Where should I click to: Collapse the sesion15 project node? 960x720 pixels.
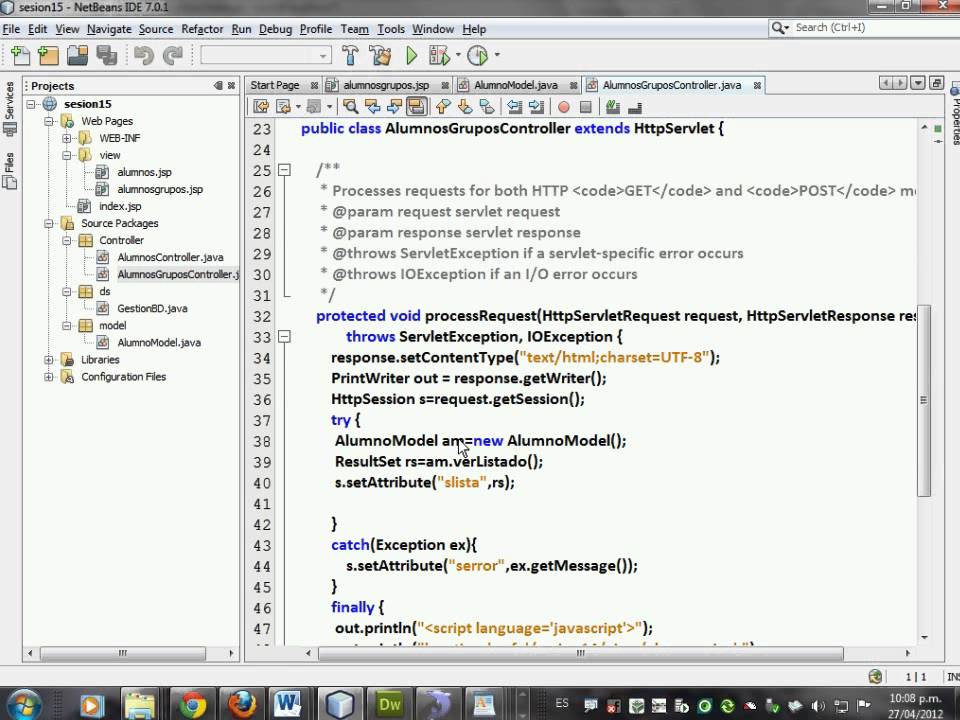31,104
